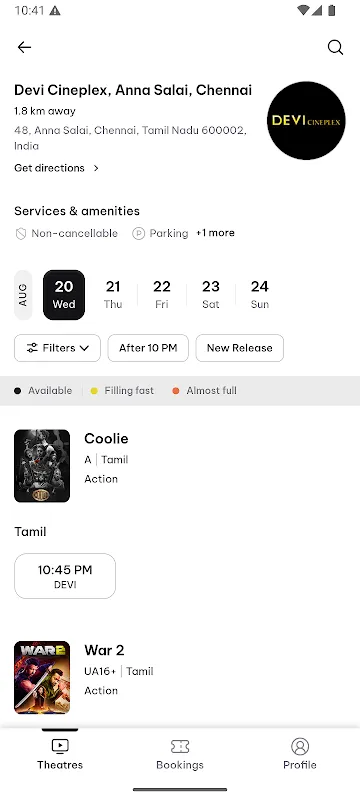
Task: Open the Profile person icon
Action: (300, 746)
